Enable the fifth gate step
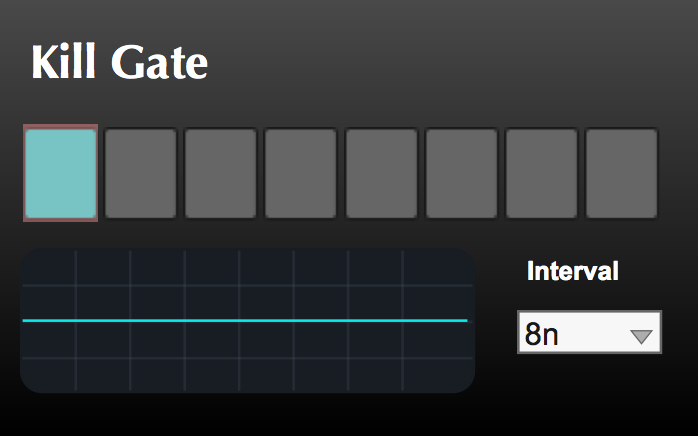Screen dimensions: 698x436 pos(381,173)
